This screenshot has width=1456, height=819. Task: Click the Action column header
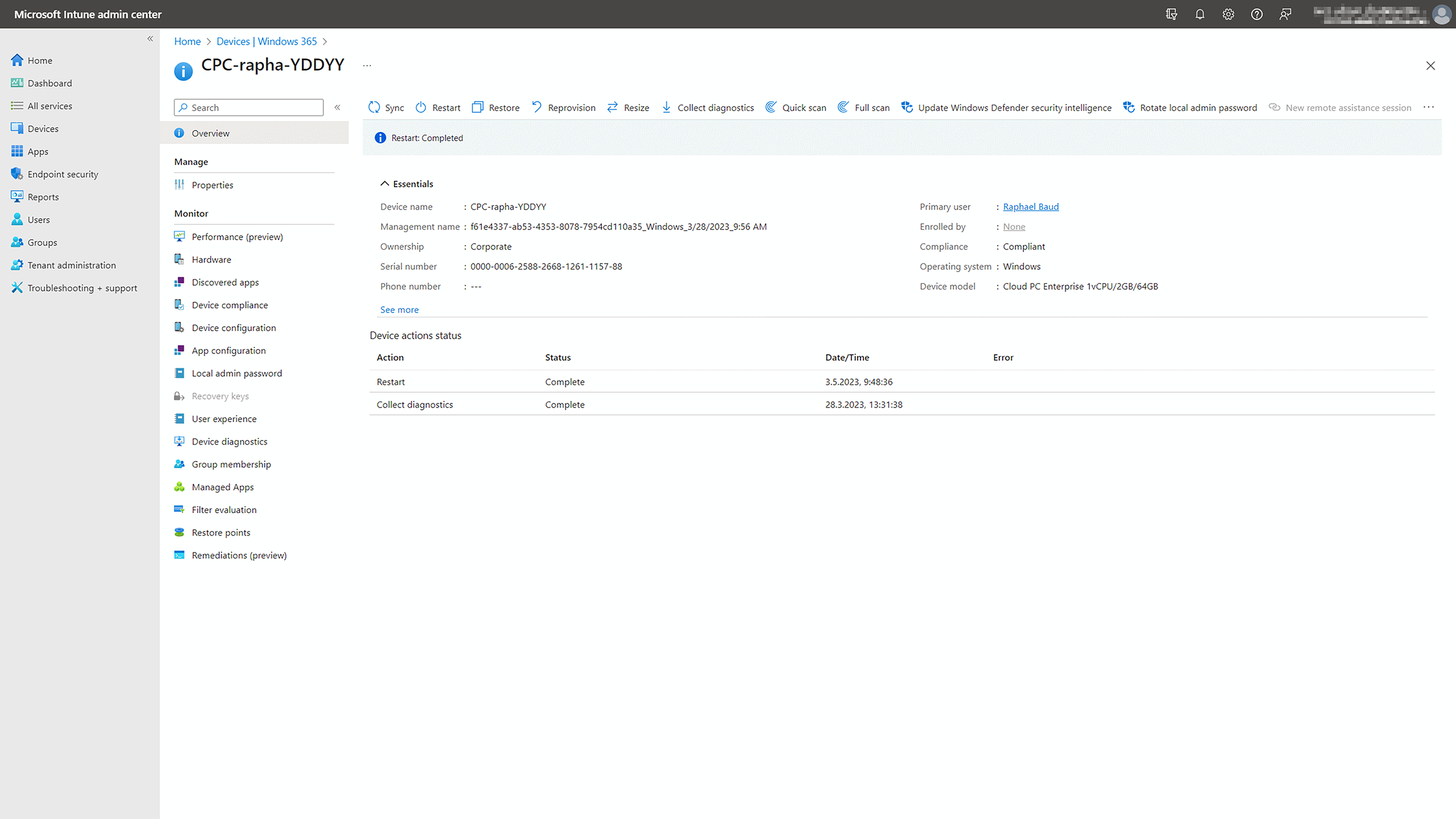(390, 357)
